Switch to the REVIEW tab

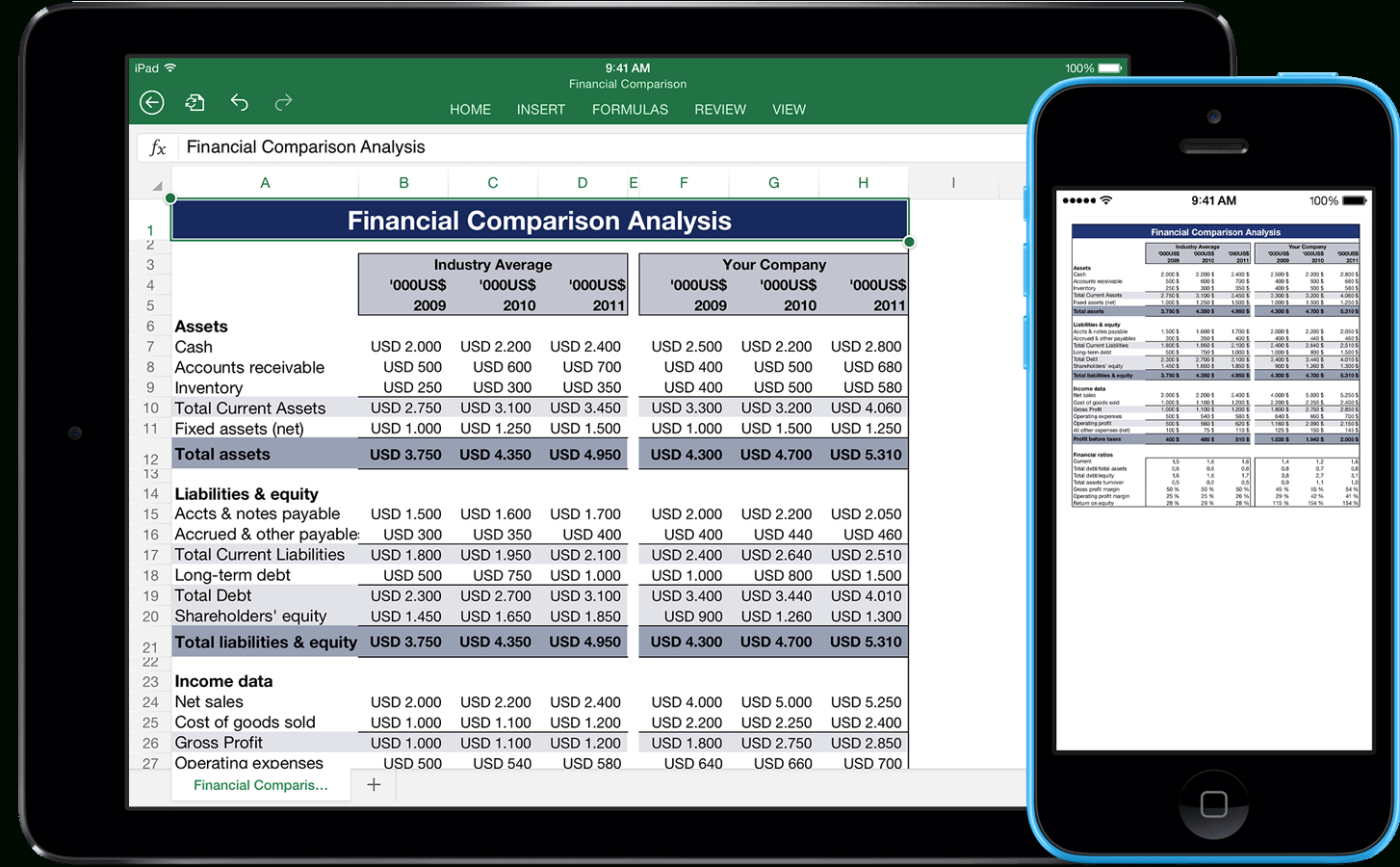(x=719, y=109)
